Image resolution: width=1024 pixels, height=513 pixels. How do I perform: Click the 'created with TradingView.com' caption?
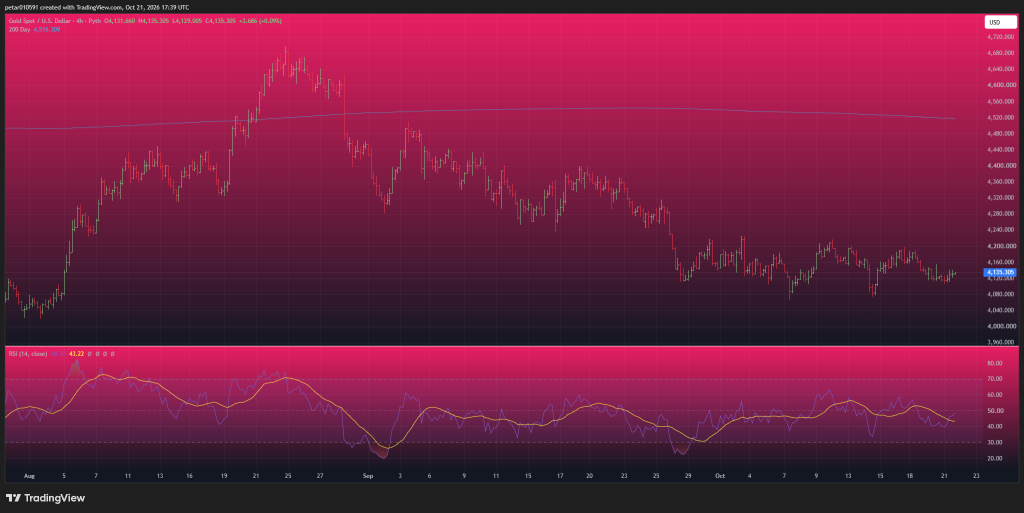pyautogui.click(x=80, y=8)
